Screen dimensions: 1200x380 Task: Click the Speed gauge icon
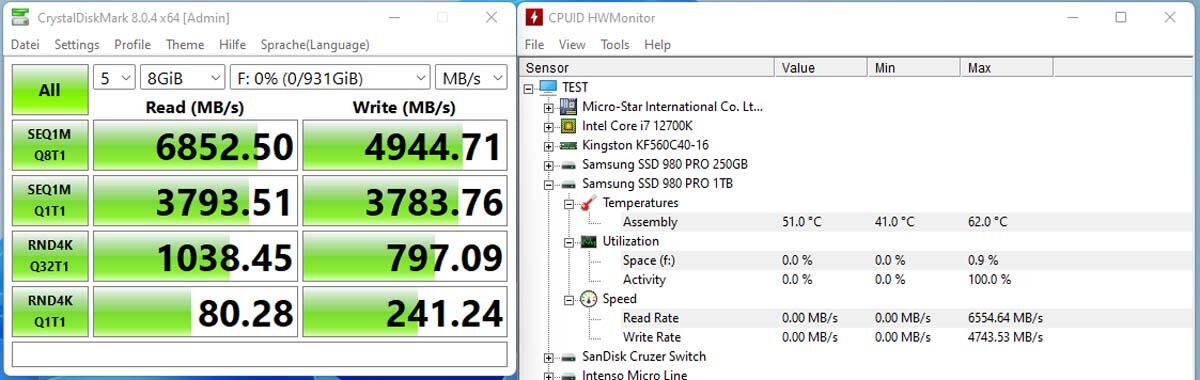(x=588, y=299)
